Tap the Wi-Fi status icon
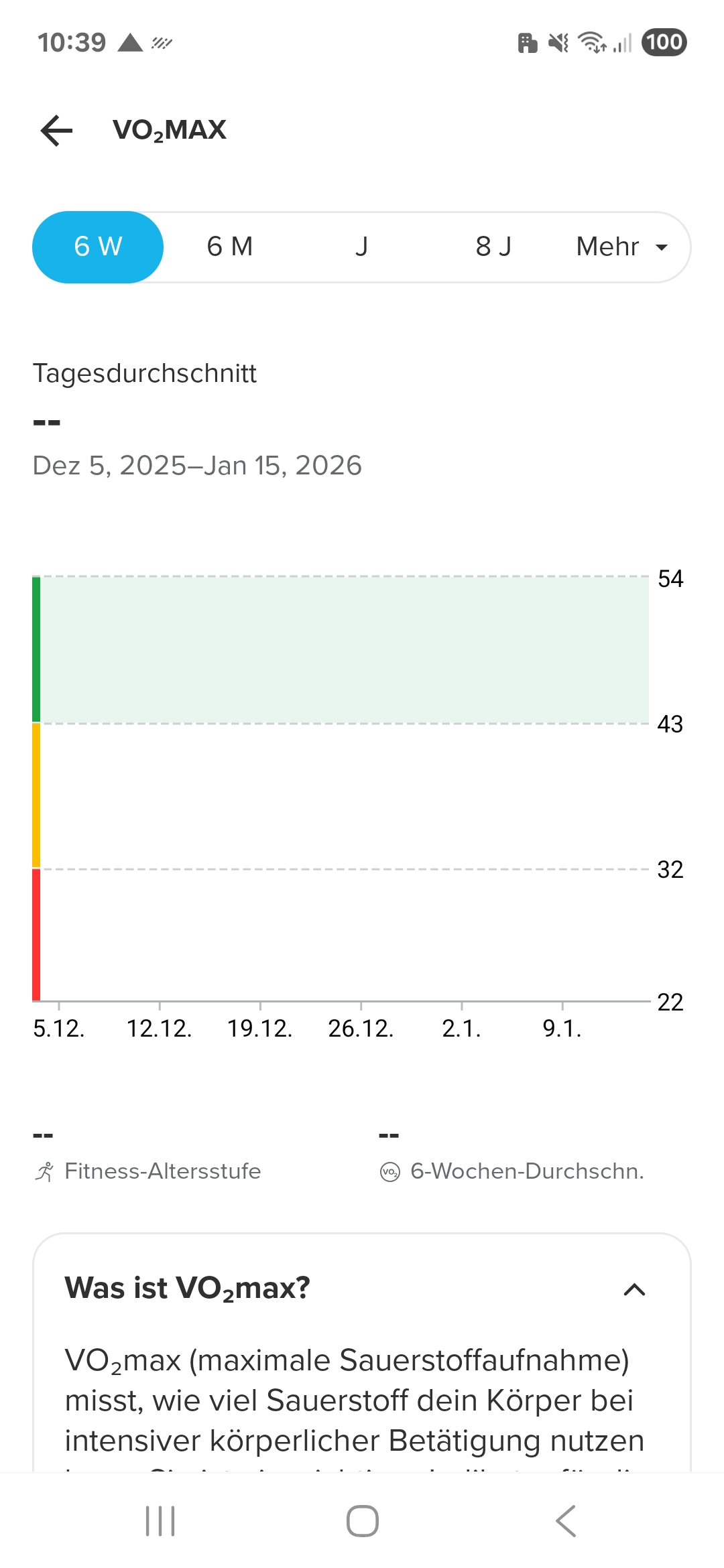Viewport: 724px width, 1568px height. tap(592, 42)
